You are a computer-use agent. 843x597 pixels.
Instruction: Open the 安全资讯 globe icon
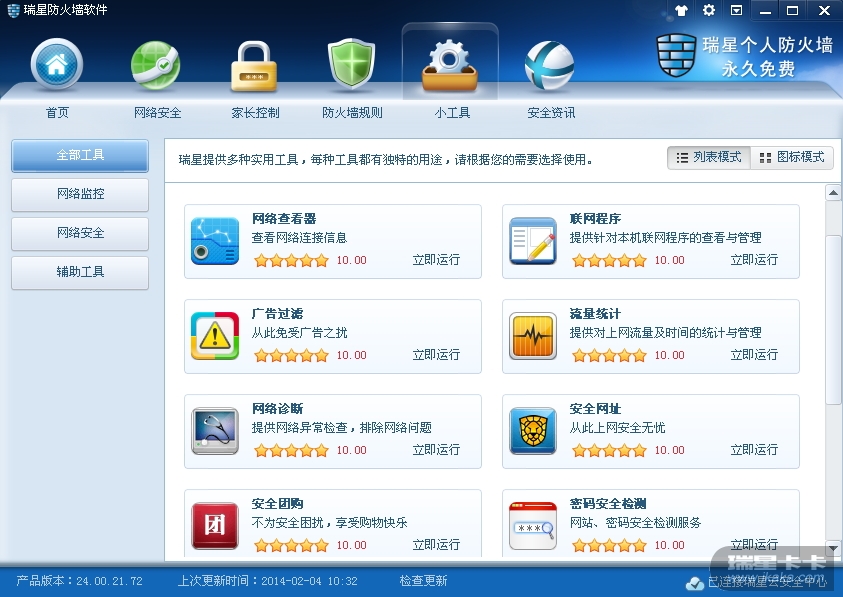tap(549, 66)
